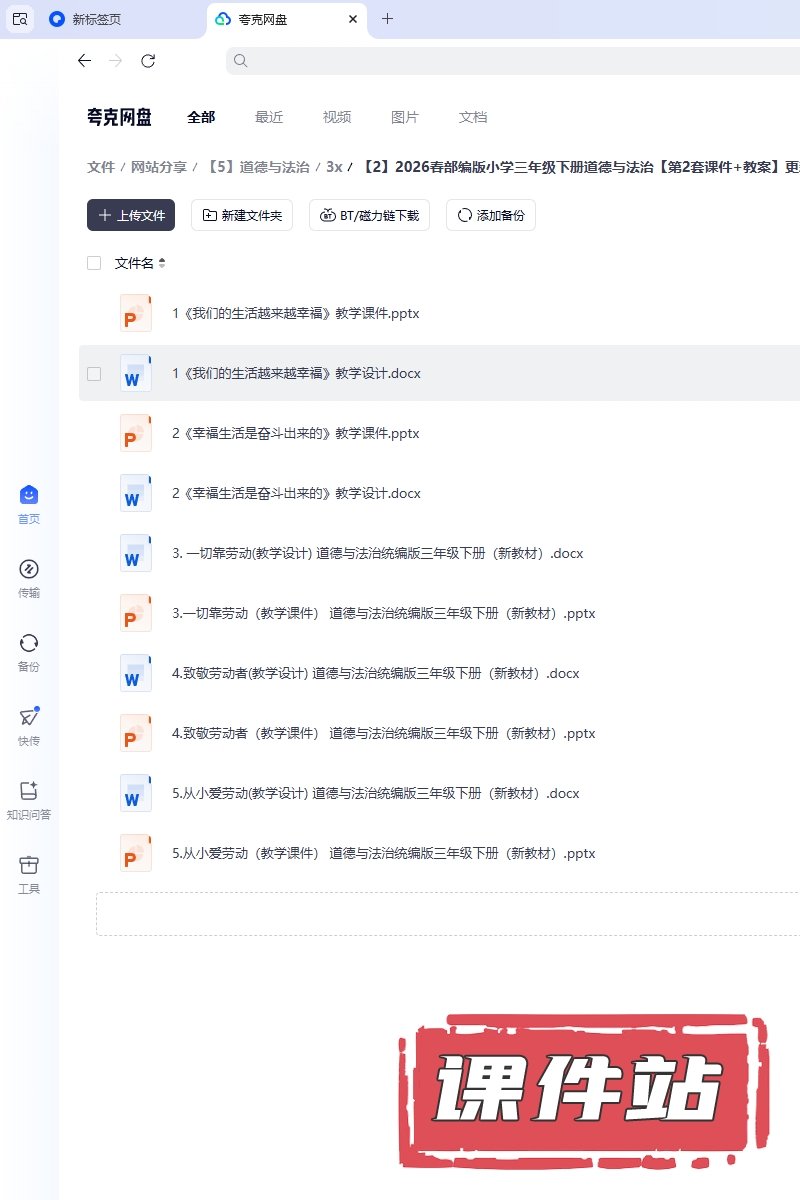Open the 传输 transfer icon in sidebar
Image resolution: width=800 pixels, height=1200 pixels.
pos(29,570)
